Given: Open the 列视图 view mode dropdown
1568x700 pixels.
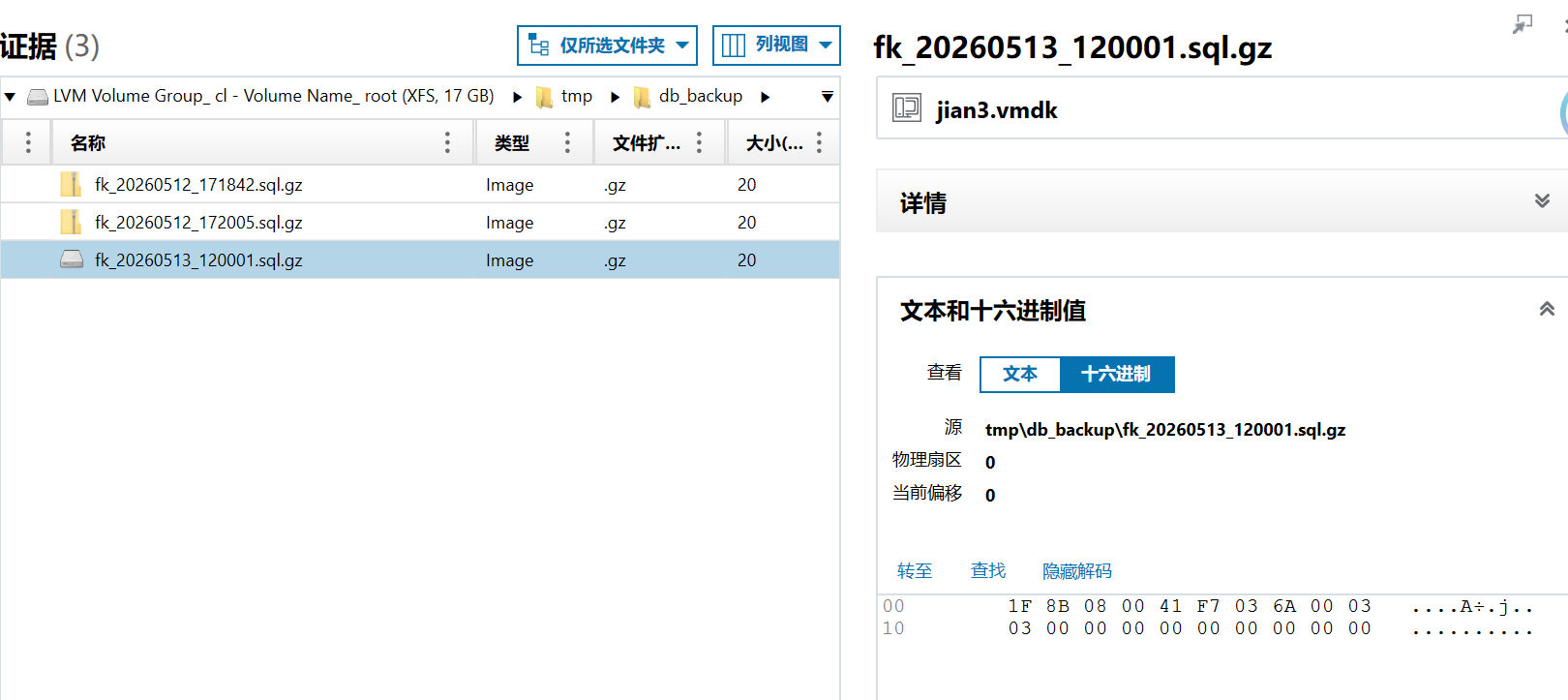Looking at the screenshot, I should [776, 46].
